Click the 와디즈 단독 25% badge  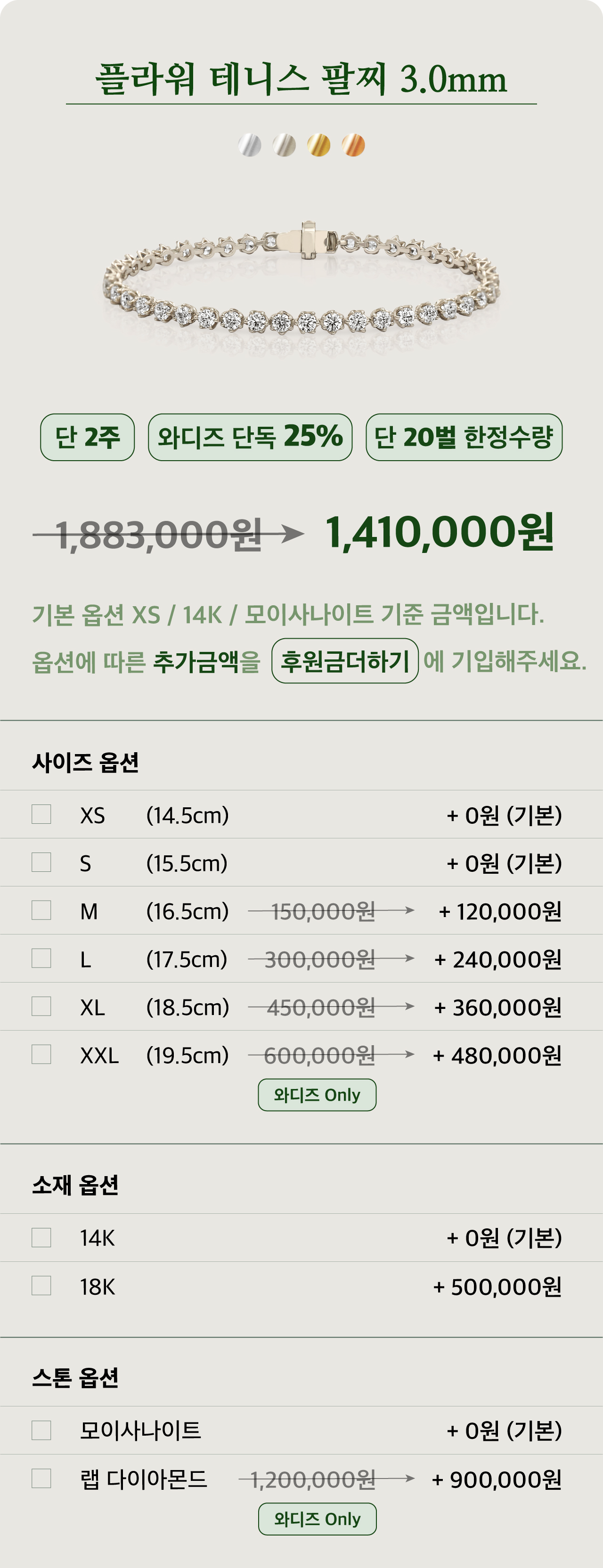[x=250, y=437]
